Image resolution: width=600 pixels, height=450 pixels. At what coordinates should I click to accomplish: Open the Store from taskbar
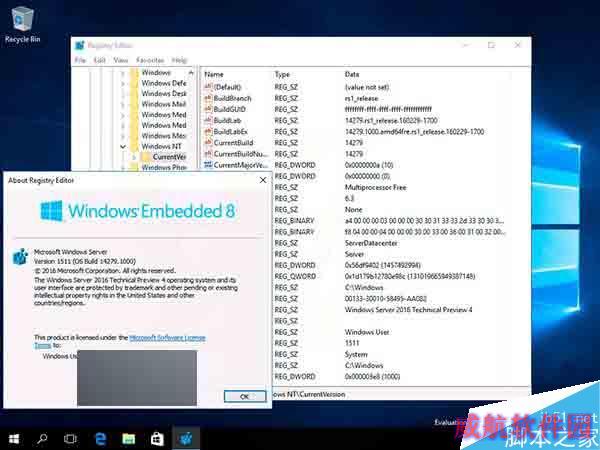pos(157,439)
